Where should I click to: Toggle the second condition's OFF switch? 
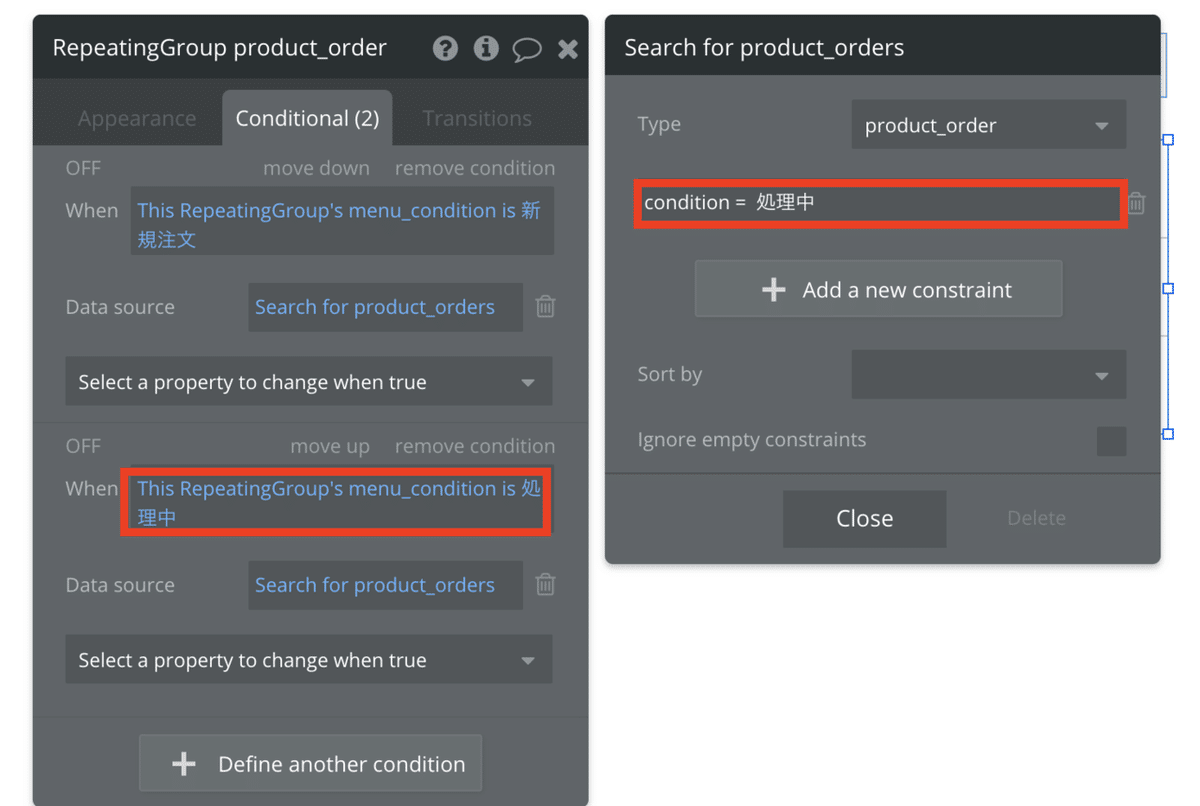coord(83,446)
